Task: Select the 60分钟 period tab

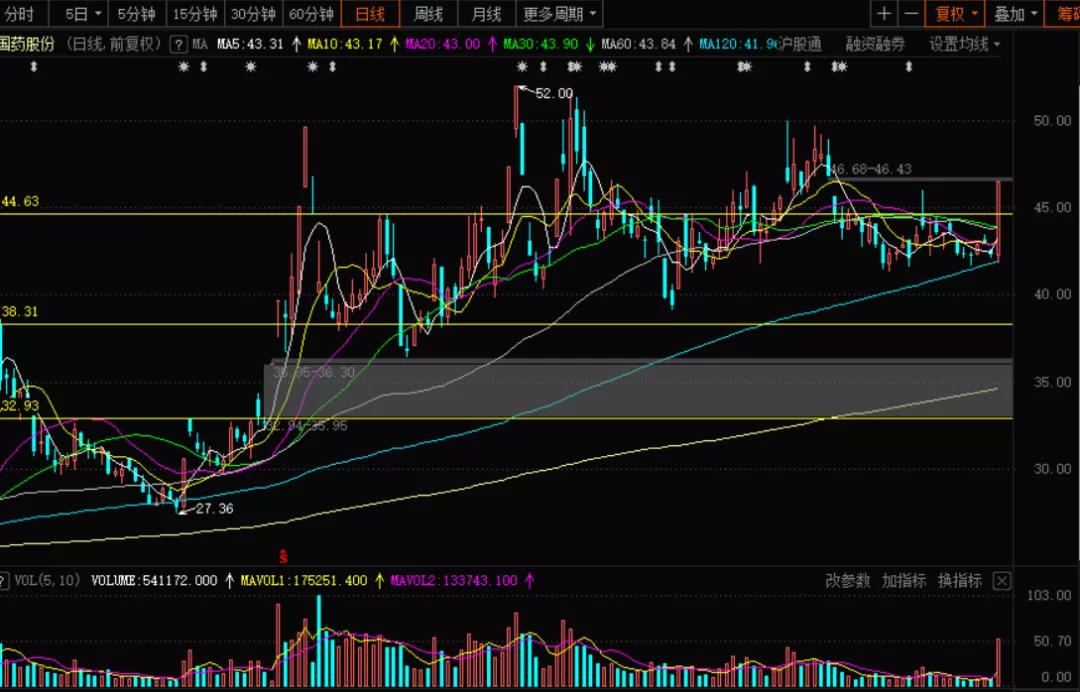Action: coord(311,14)
